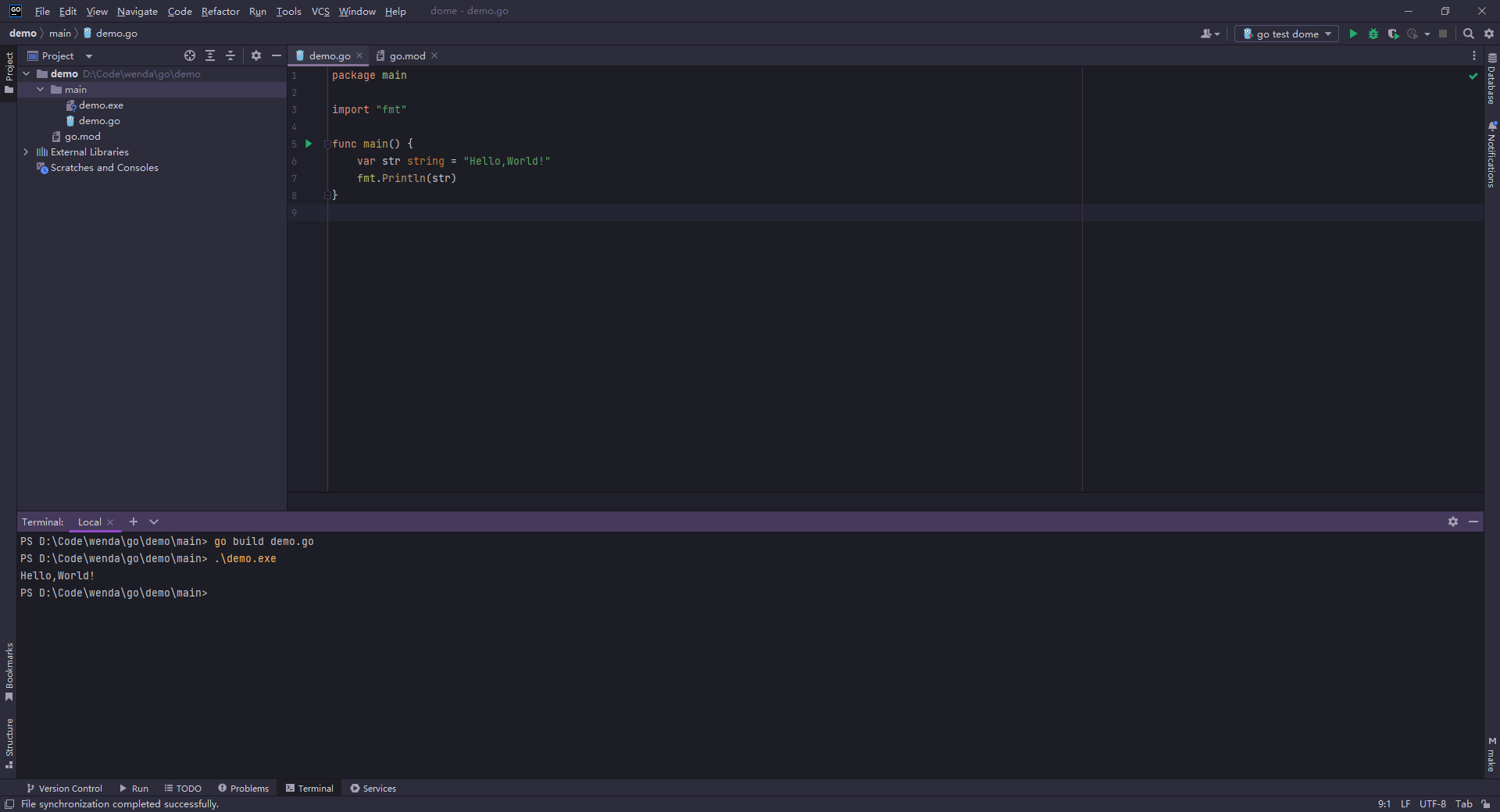
Task: Open Version Control tool window
Action: 64,789
